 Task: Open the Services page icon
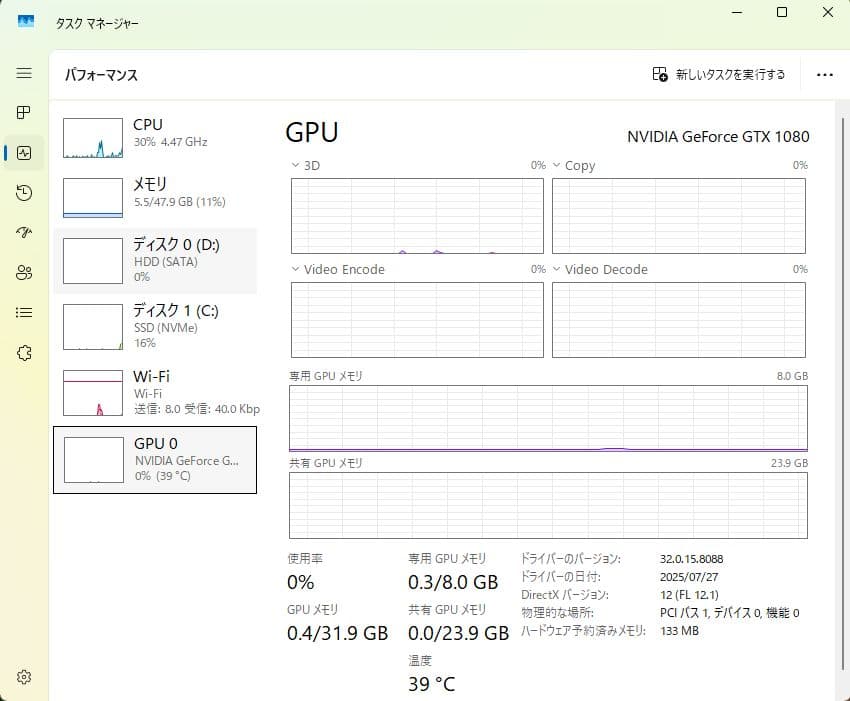click(x=23, y=352)
